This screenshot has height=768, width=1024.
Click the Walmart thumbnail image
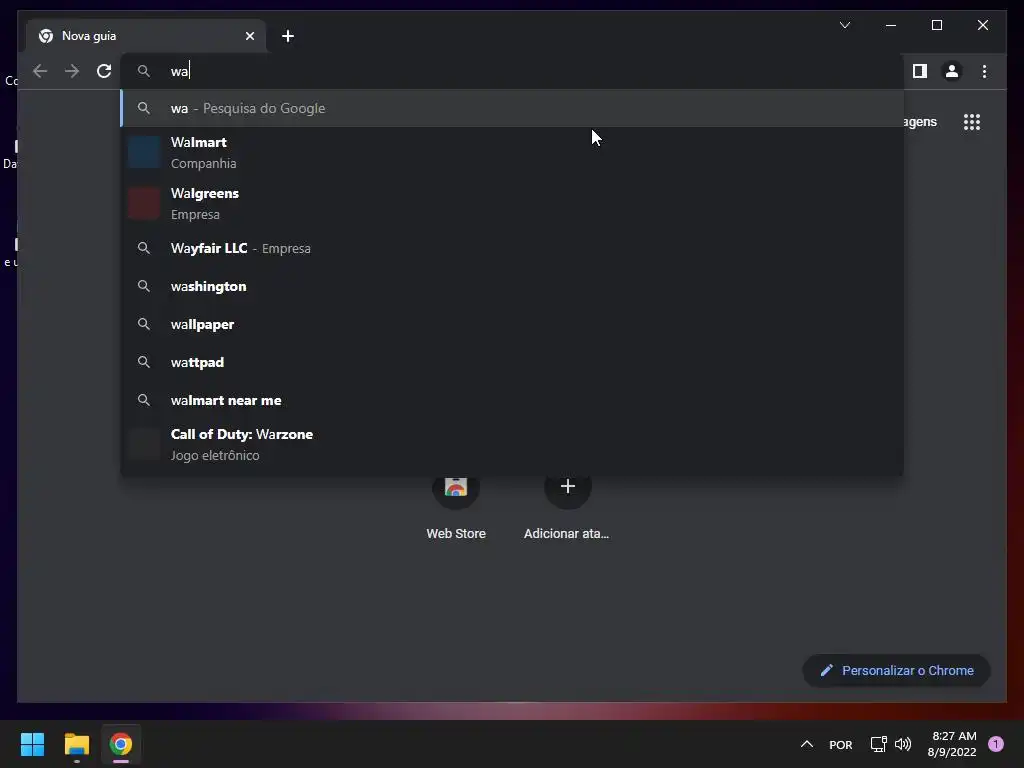coord(144,153)
